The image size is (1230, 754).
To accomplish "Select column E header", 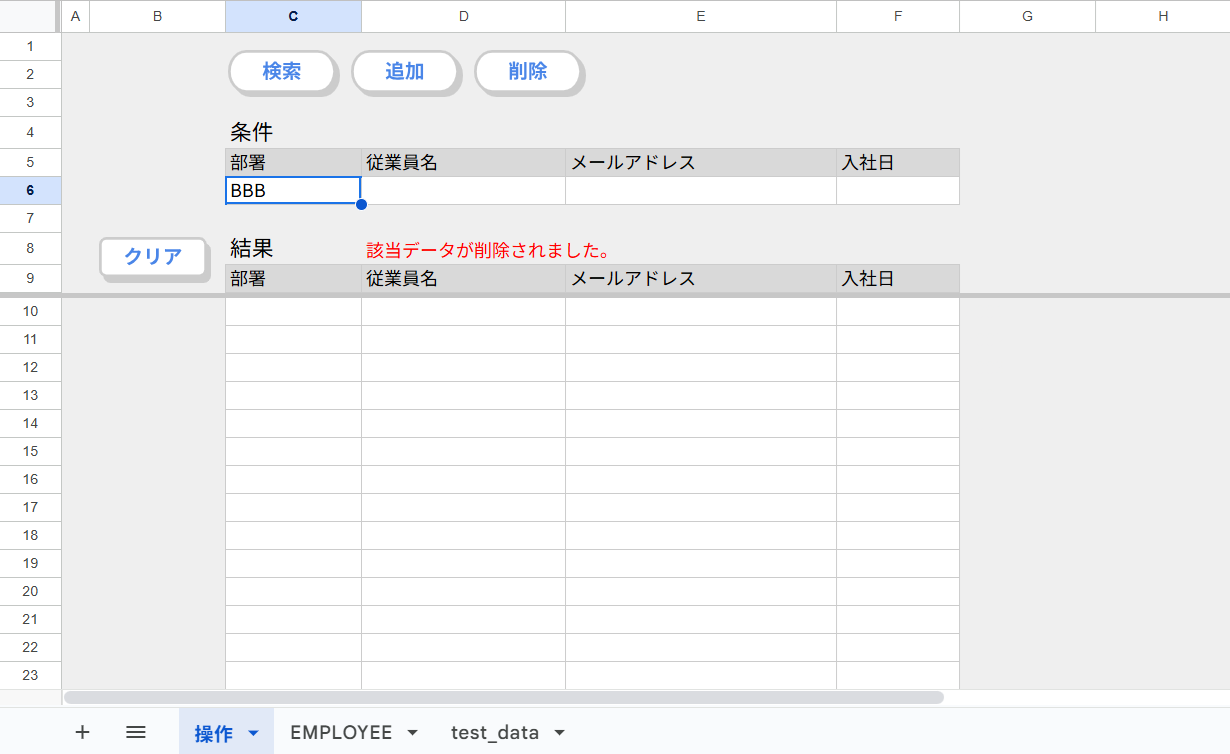I will (x=700, y=16).
